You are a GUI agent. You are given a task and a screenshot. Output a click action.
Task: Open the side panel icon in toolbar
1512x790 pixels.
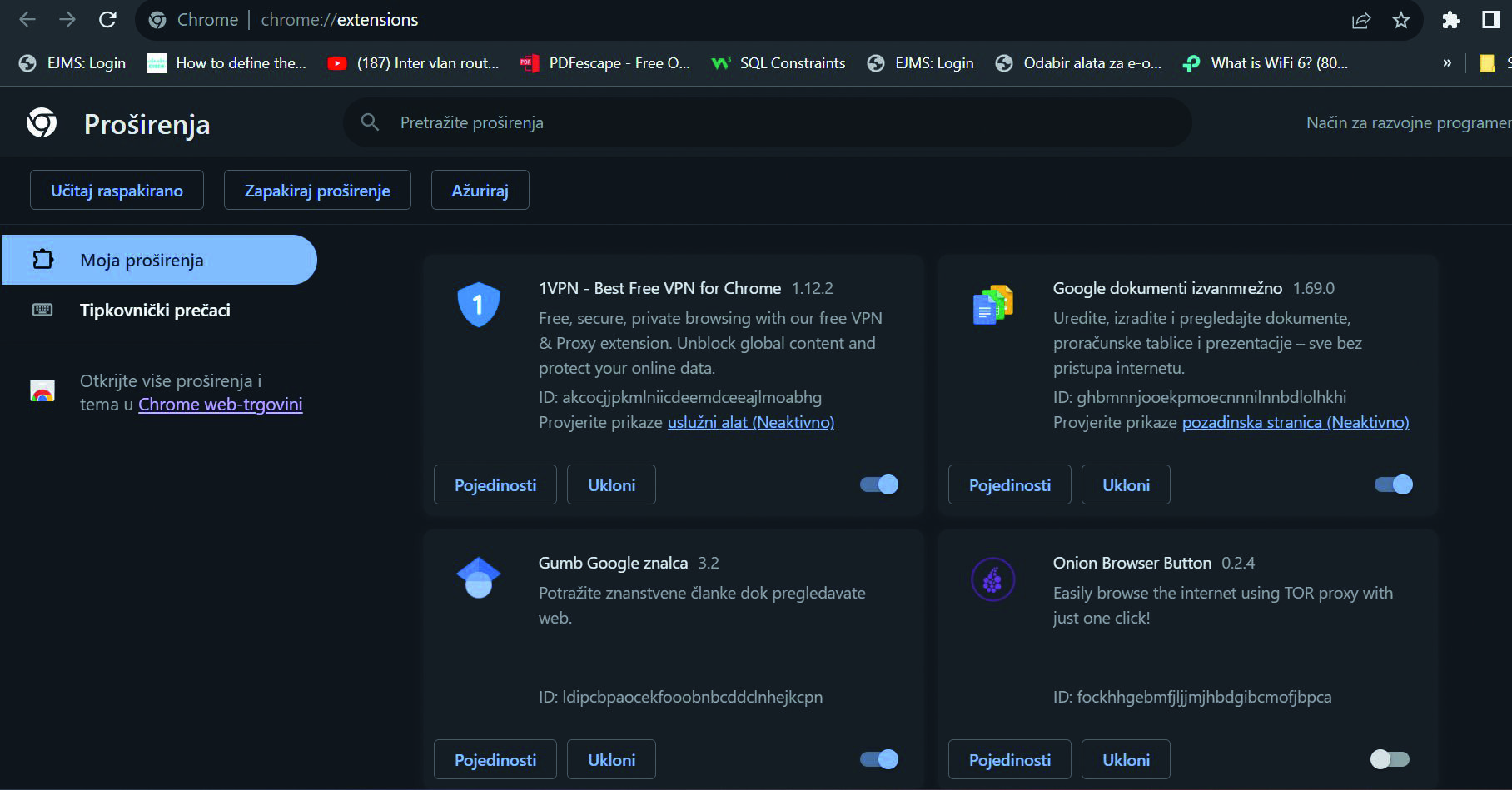tap(1491, 20)
